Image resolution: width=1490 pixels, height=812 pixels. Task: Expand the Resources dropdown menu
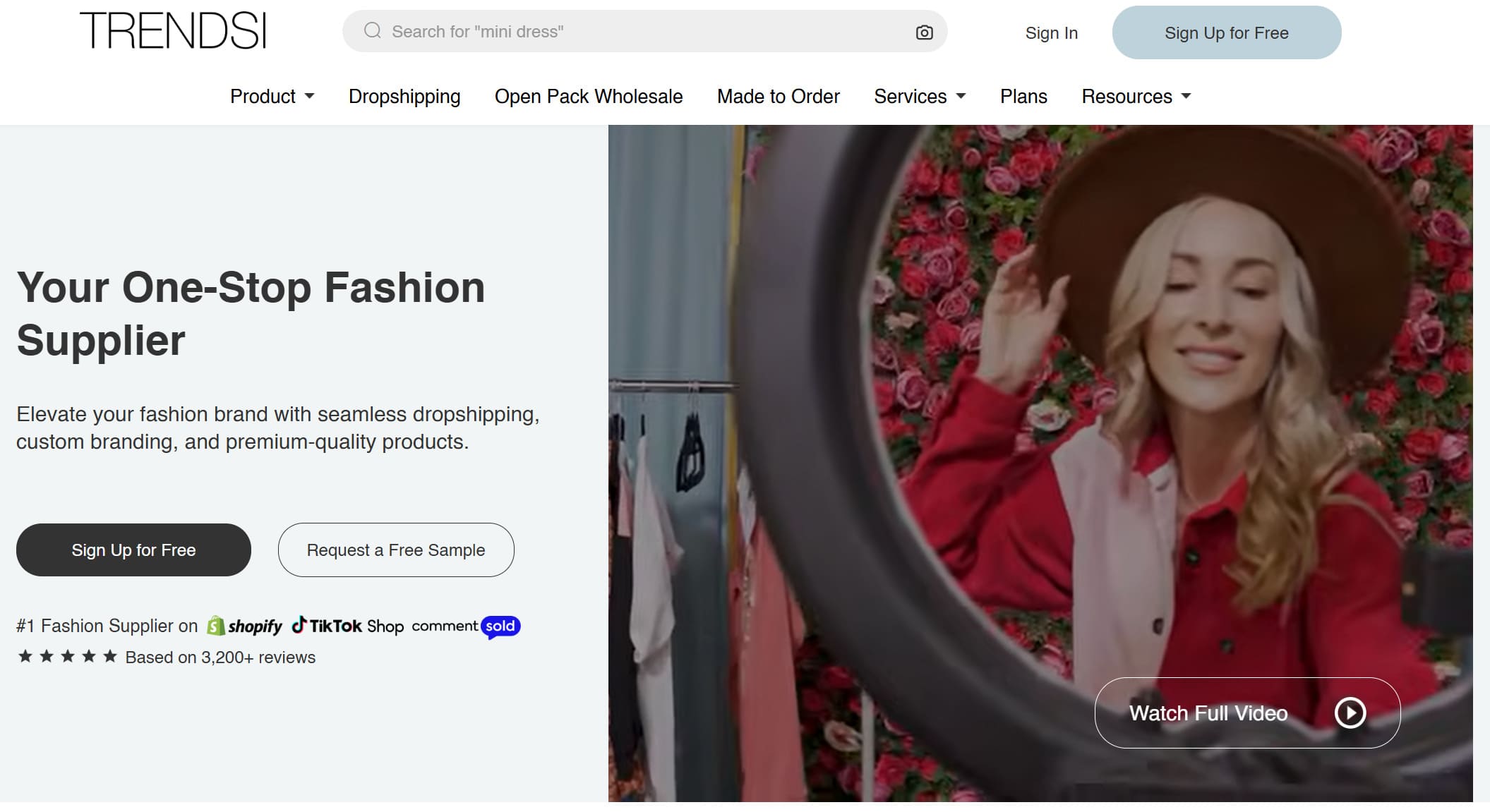pos(1136,96)
